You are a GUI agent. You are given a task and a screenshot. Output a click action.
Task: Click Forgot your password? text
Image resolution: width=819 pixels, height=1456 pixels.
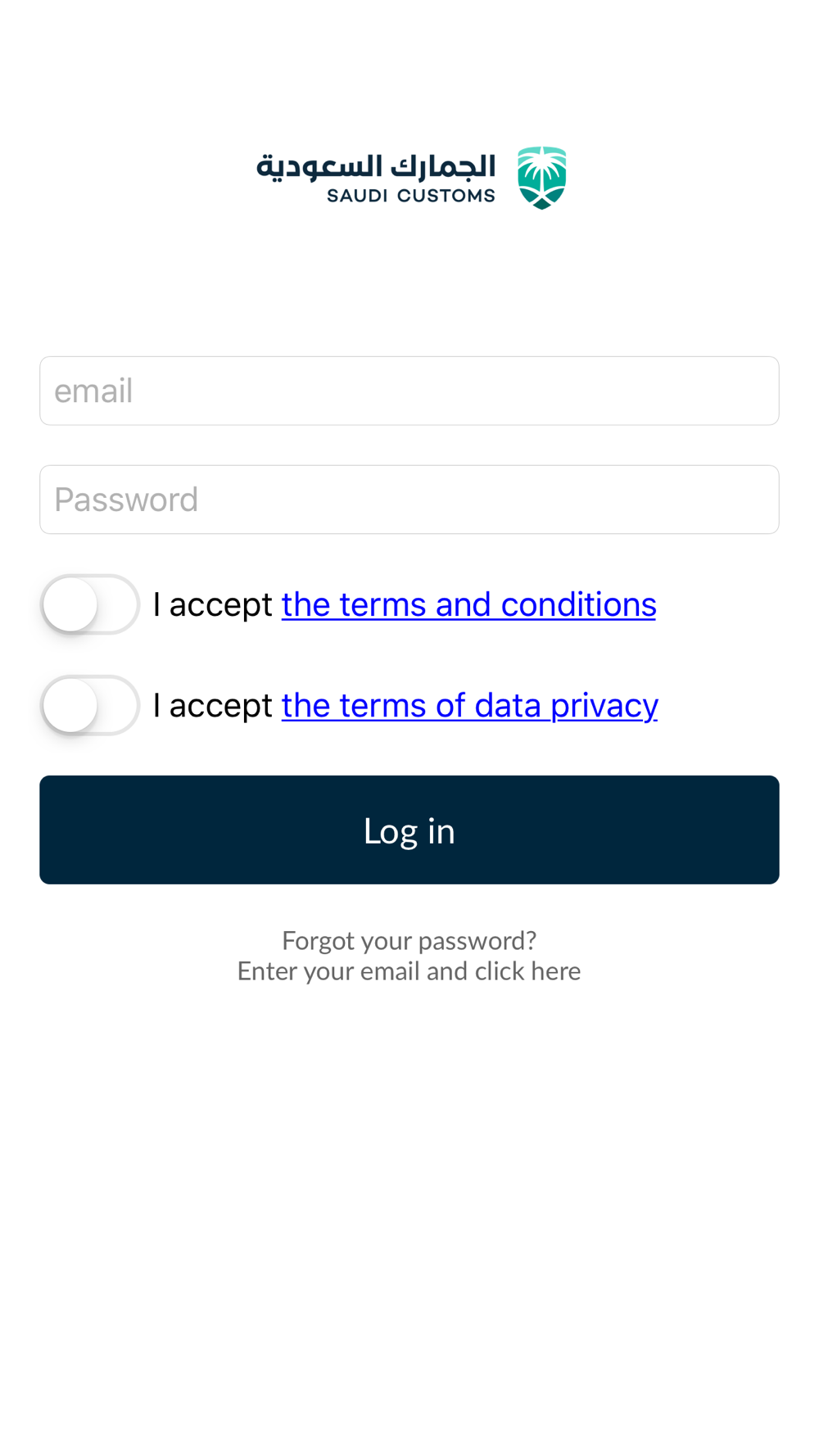[409, 940]
